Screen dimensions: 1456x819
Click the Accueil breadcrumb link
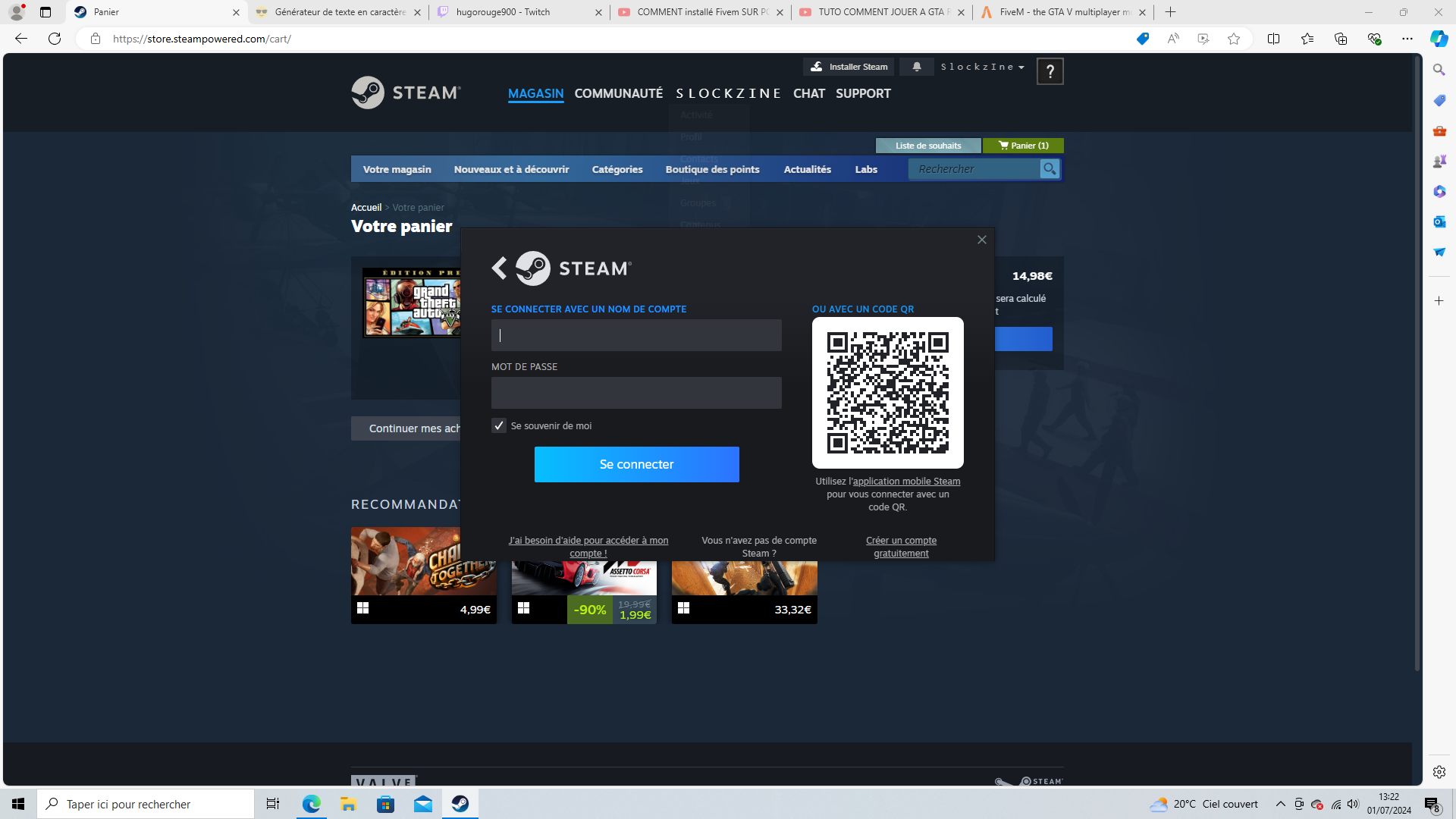[366, 208]
